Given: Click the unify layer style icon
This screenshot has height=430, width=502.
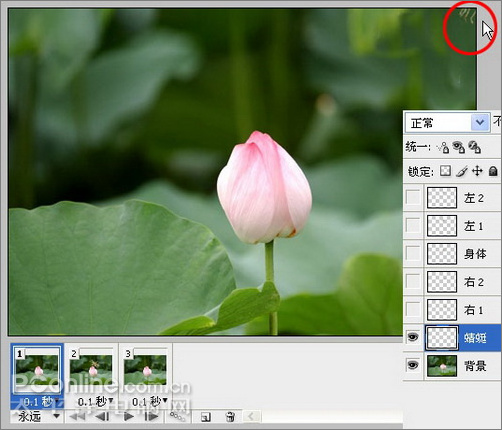Looking at the screenshot, I should coord(474,147).
